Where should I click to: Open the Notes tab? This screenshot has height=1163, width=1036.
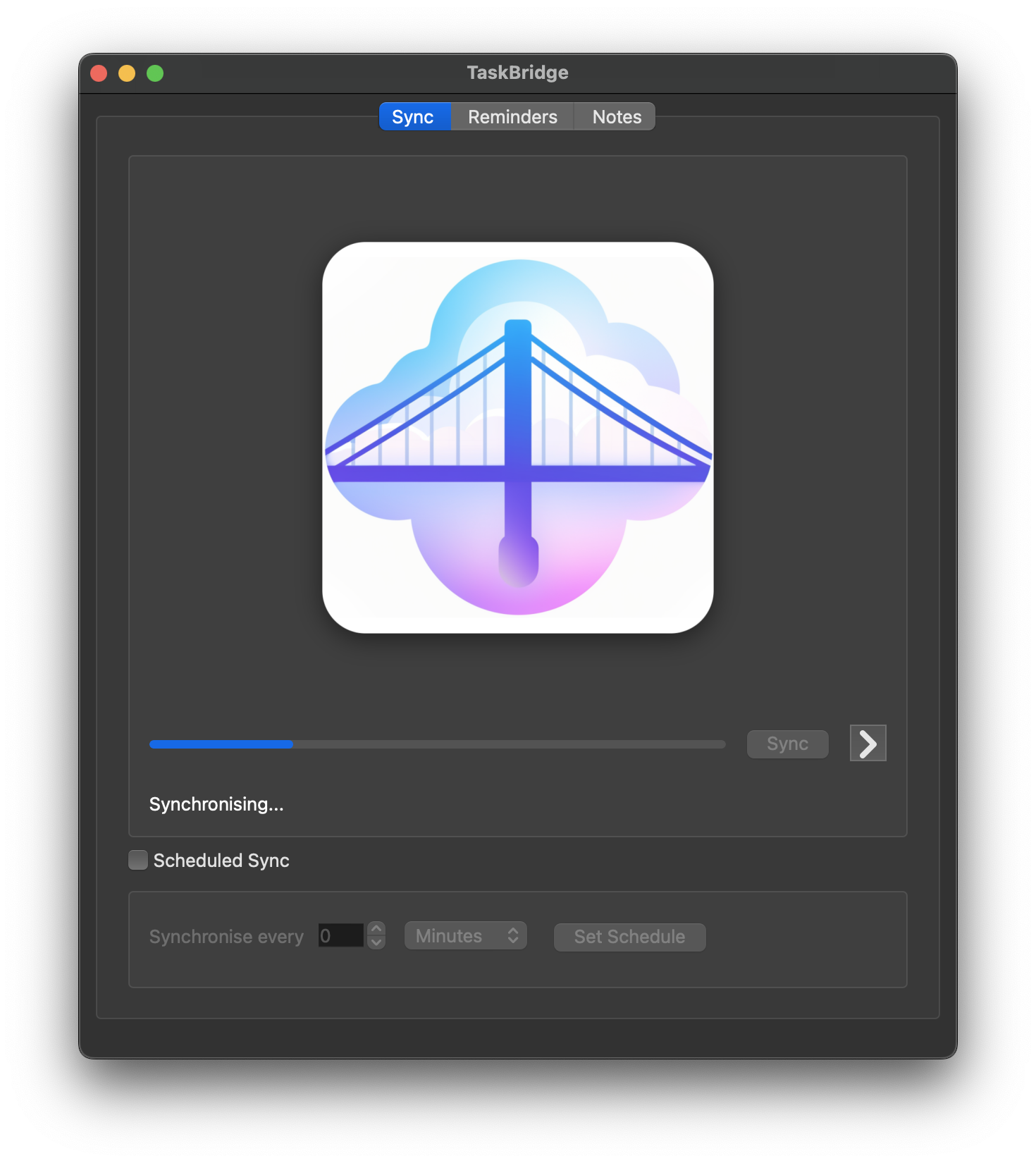[616, 117]
